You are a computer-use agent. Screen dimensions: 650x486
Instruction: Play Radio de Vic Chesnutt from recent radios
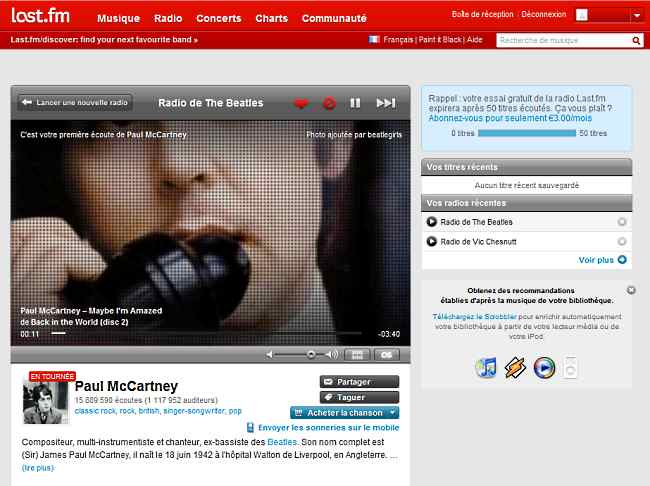432,241
